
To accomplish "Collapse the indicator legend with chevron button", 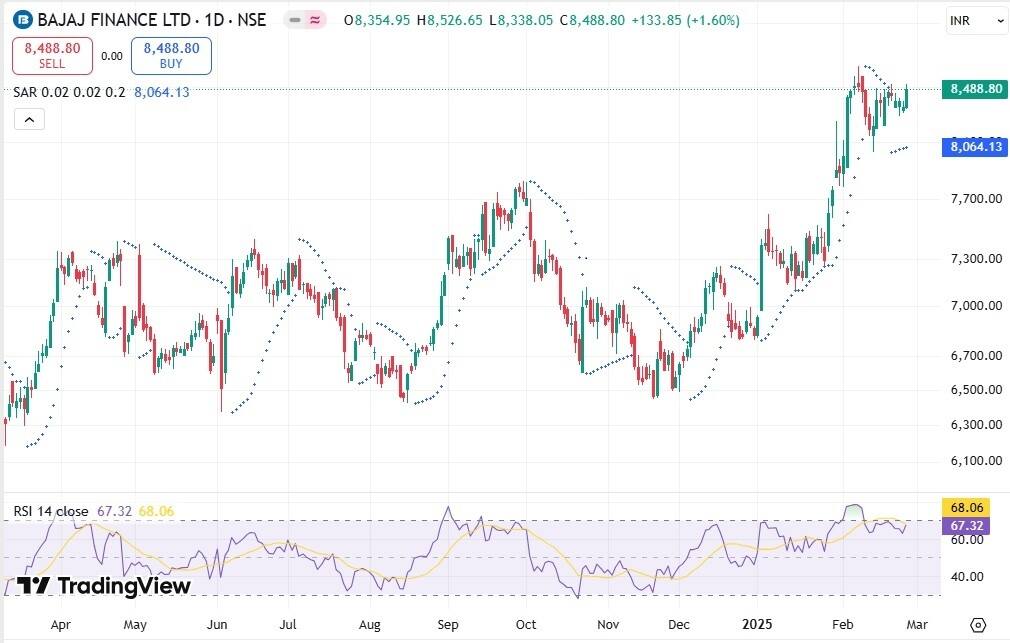I will 29,120.
